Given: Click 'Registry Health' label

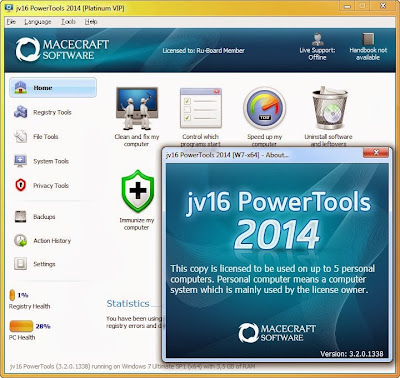Looking at the screenshot, I should (x=30, y=306).
